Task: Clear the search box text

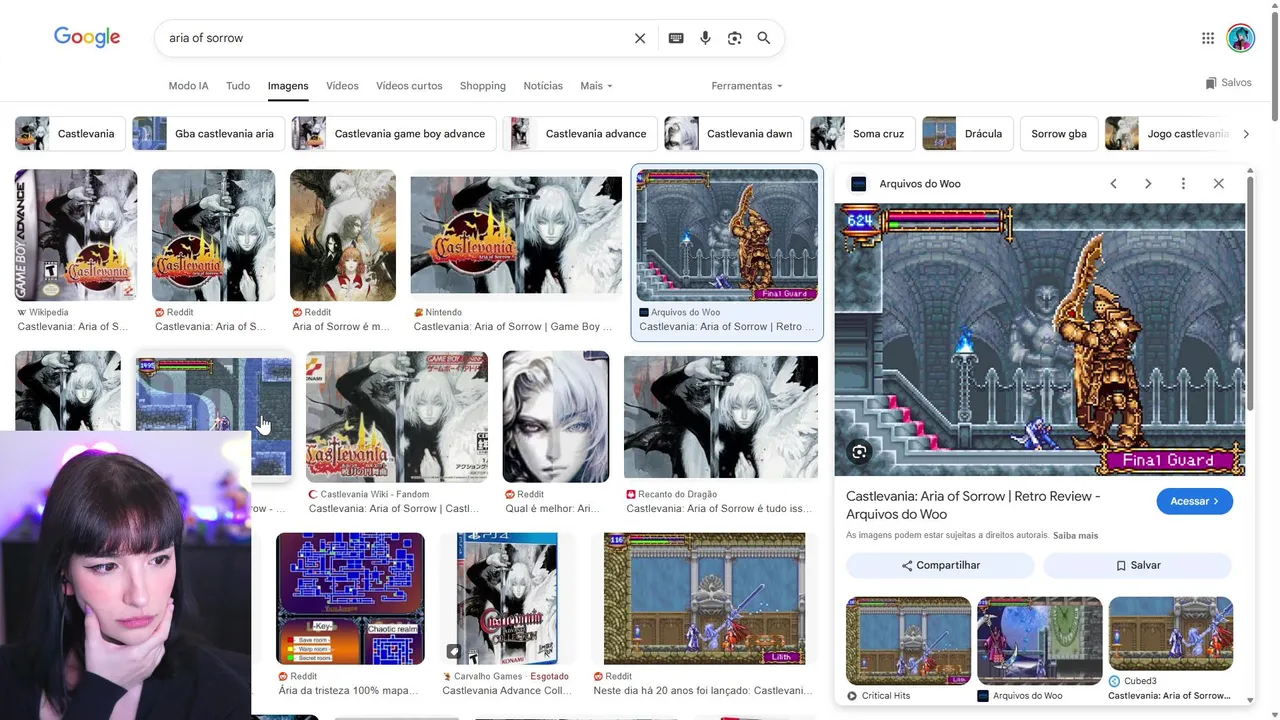Action: pyautogui.click(x=640, y=38)
